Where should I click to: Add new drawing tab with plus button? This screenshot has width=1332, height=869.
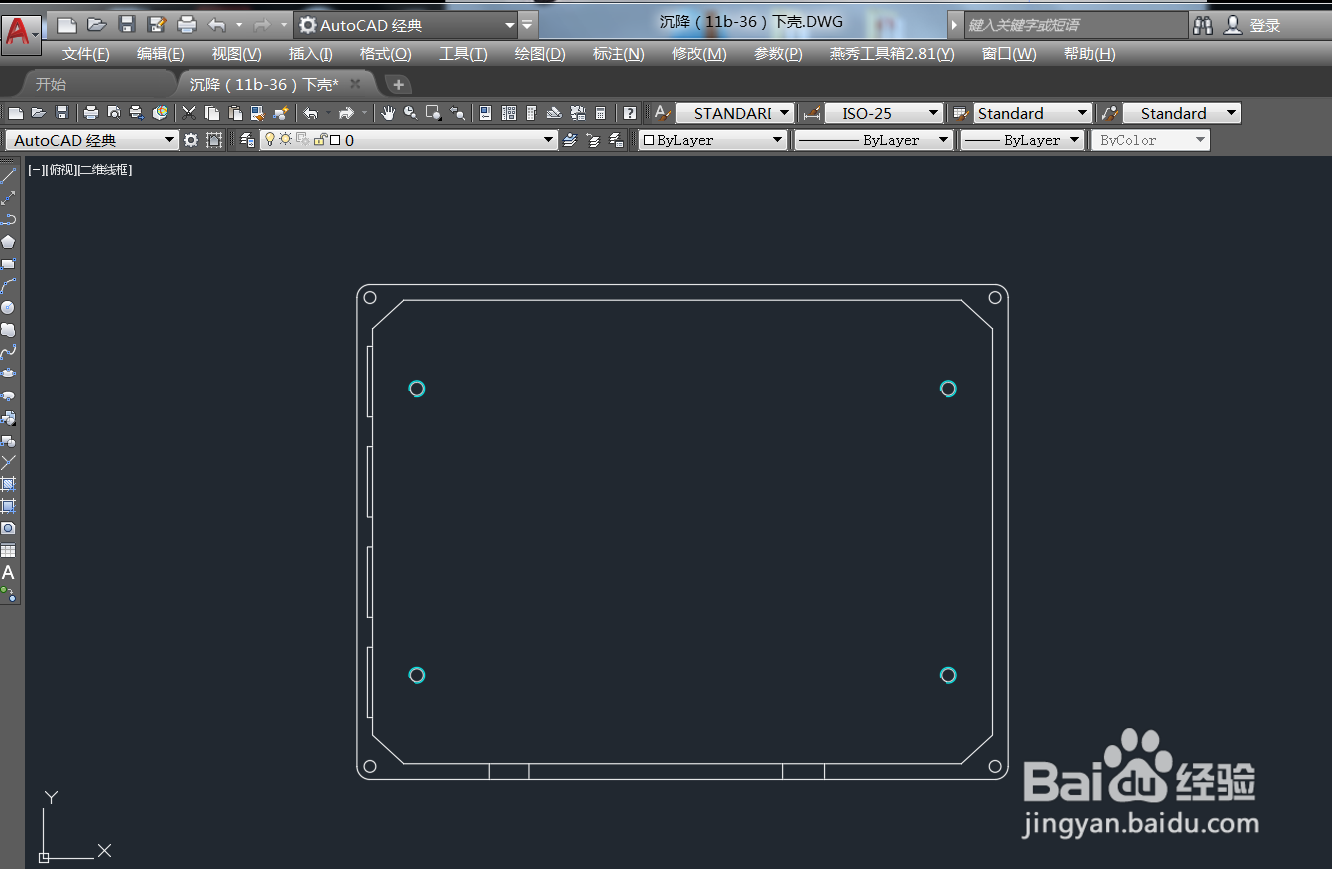[398, 84]
